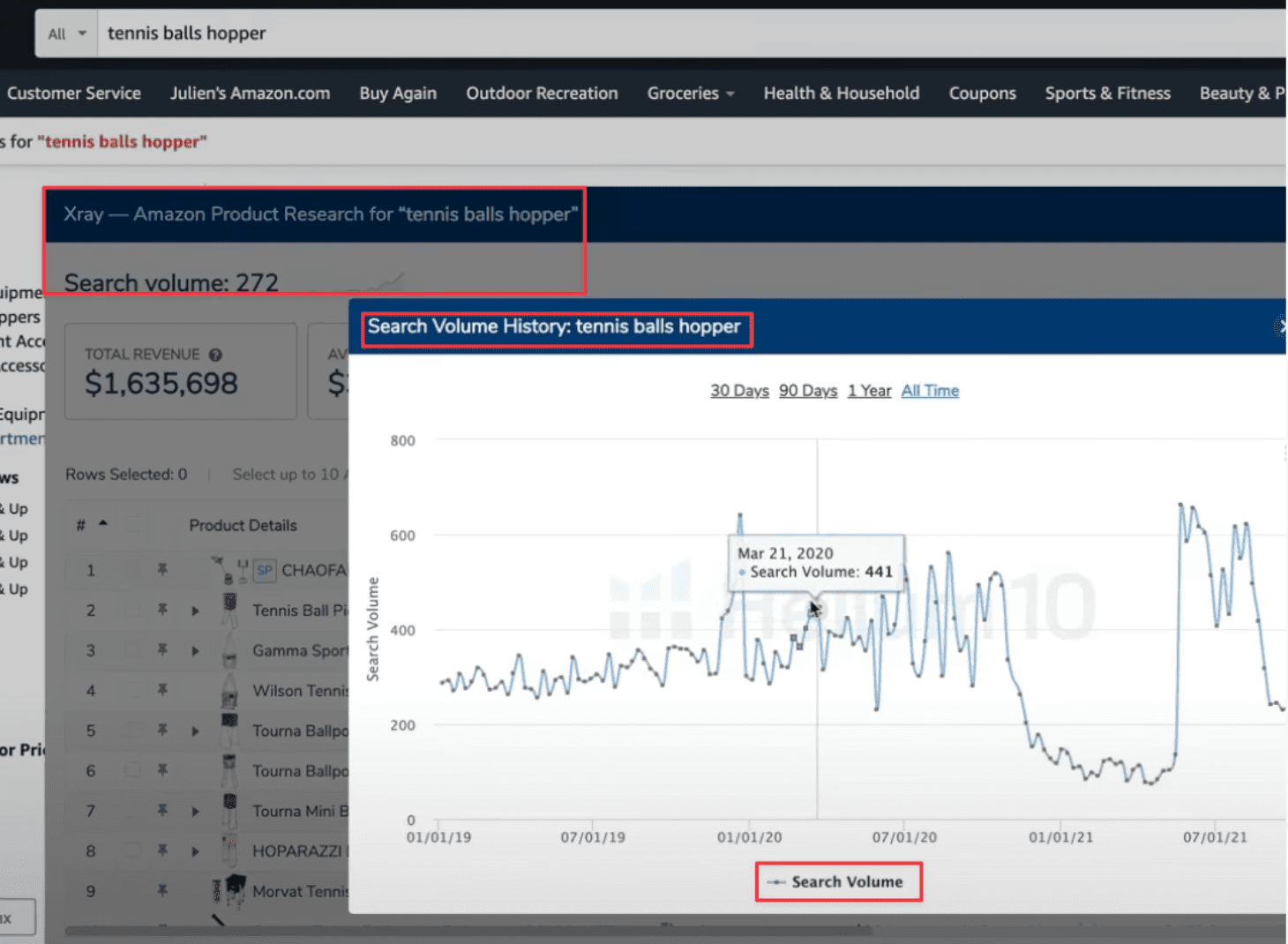The image size is (1288, 944).
Task: Show the 90 Days search history
Action: [808, 391]
